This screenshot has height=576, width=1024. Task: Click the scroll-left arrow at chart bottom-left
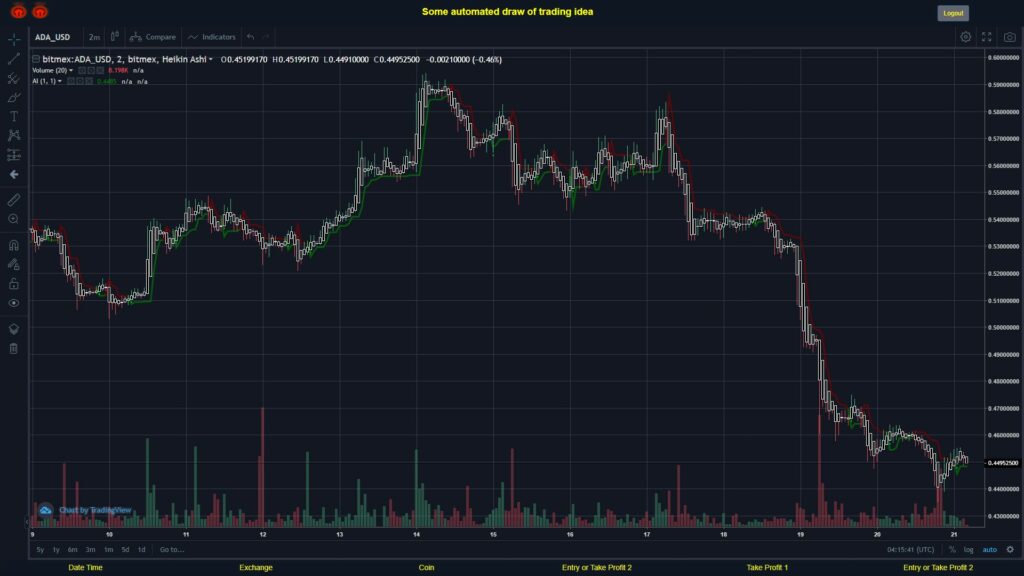[27, 522]
